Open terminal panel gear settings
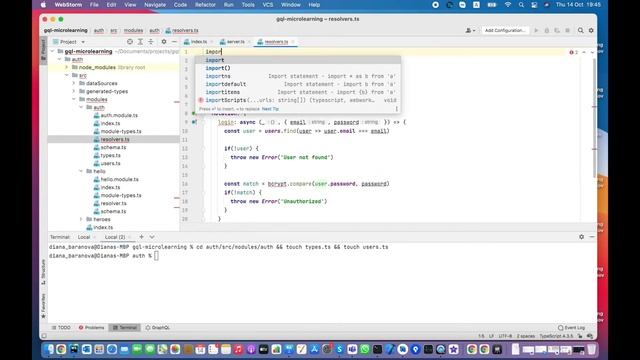Viewport: 640px width, 360px height. (581, 237)
